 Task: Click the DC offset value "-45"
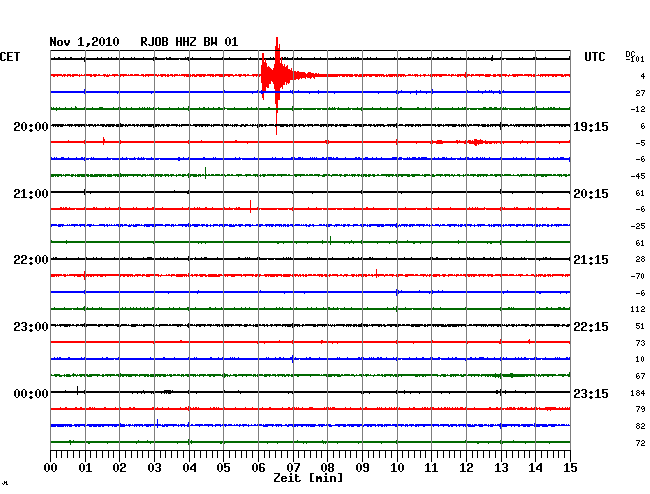tap(638, 176)
